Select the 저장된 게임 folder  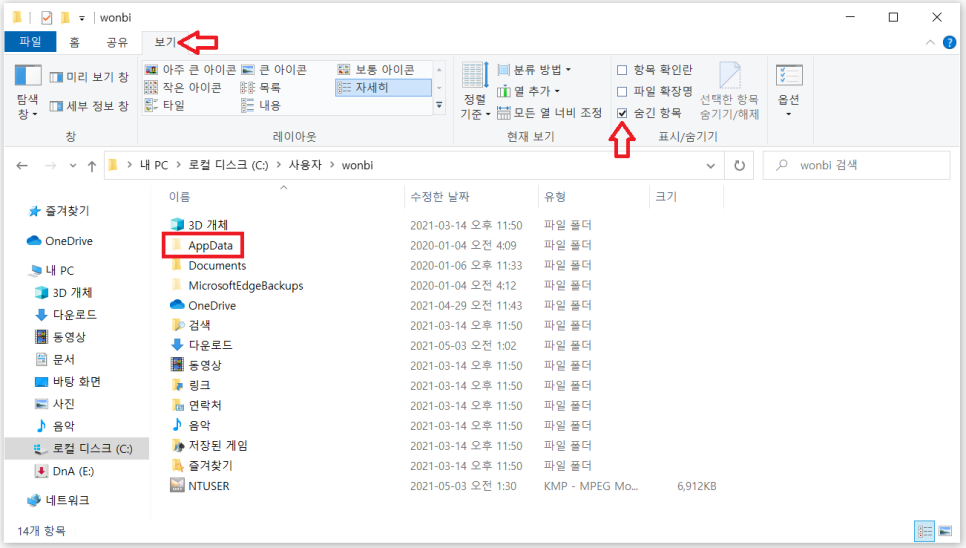(x=209, y=445)
